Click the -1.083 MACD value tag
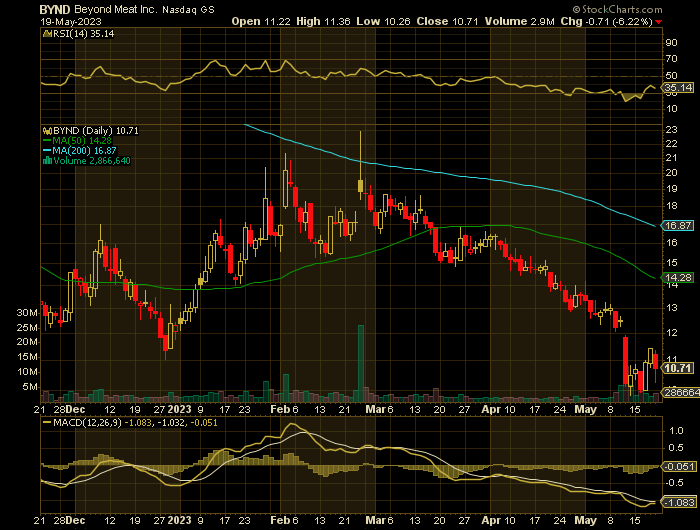This screenshot has width=700, height=530. coord(679,502)
